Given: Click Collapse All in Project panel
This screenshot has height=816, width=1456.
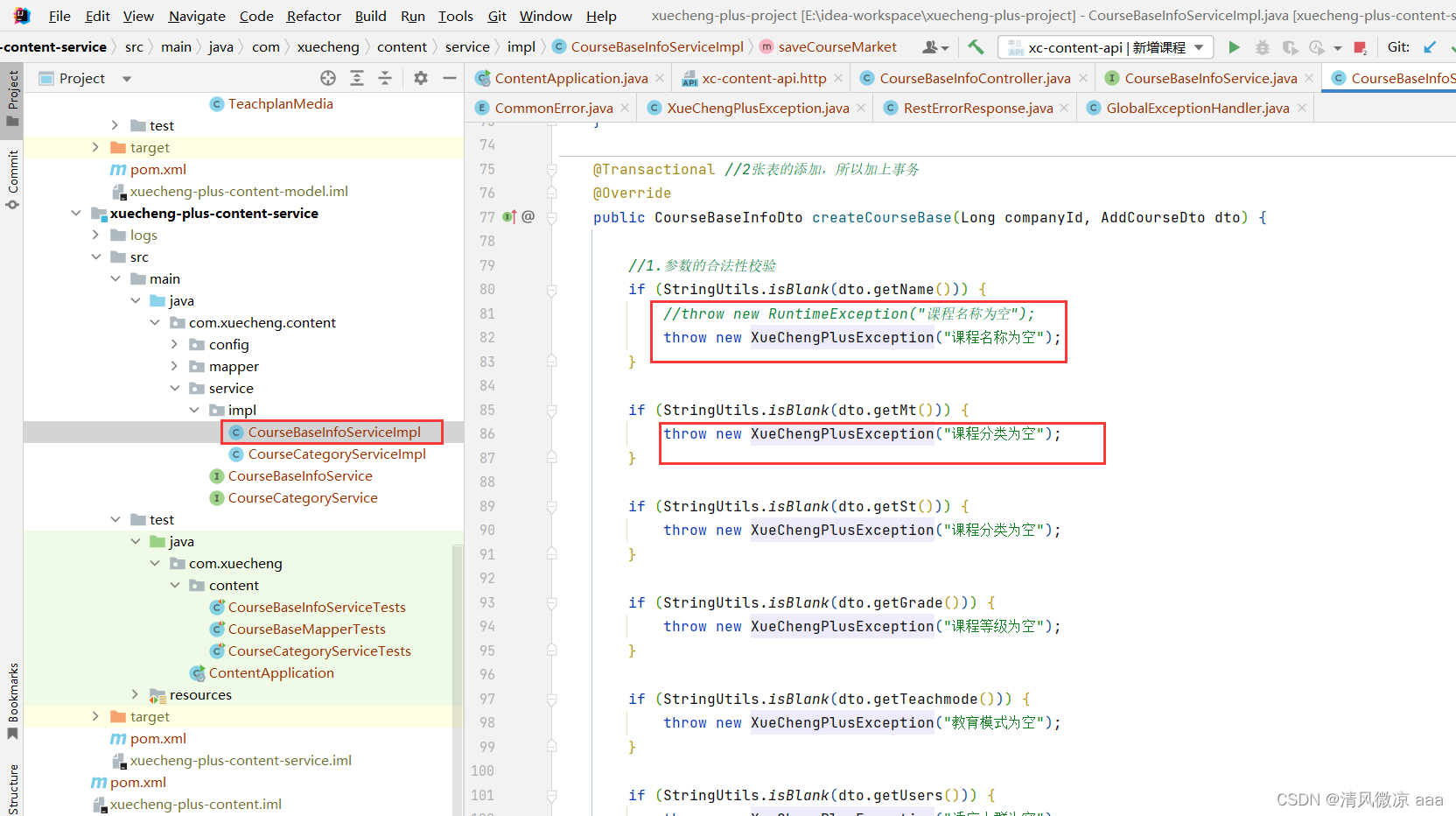Looking at the screenshot, I should click(385, 78).
